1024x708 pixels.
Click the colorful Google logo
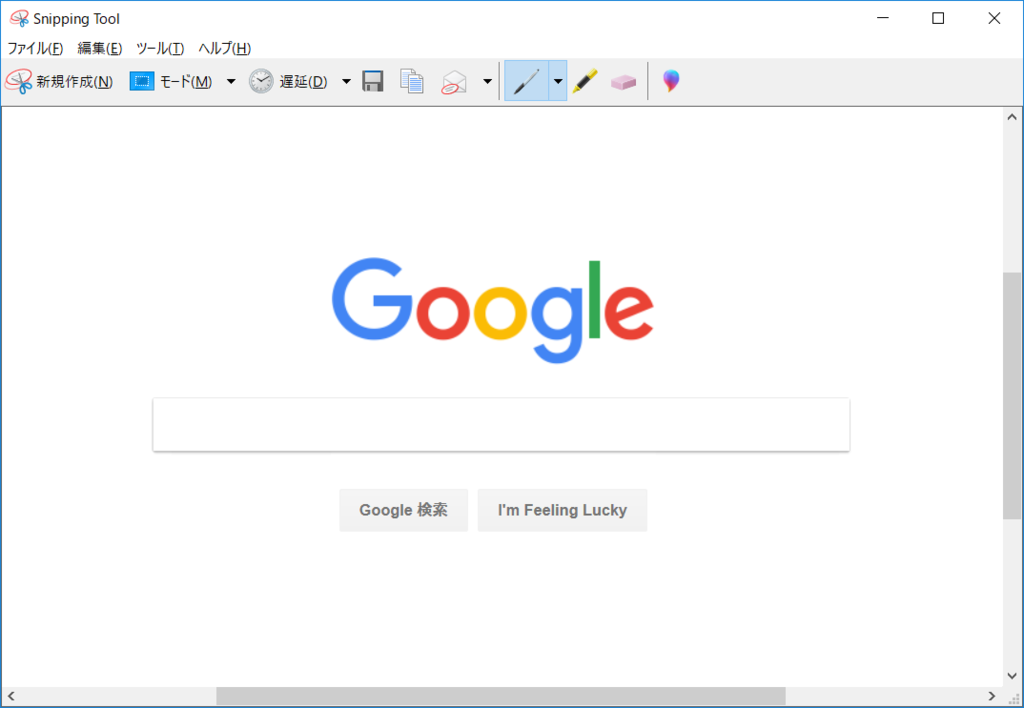tap(492, 310)
